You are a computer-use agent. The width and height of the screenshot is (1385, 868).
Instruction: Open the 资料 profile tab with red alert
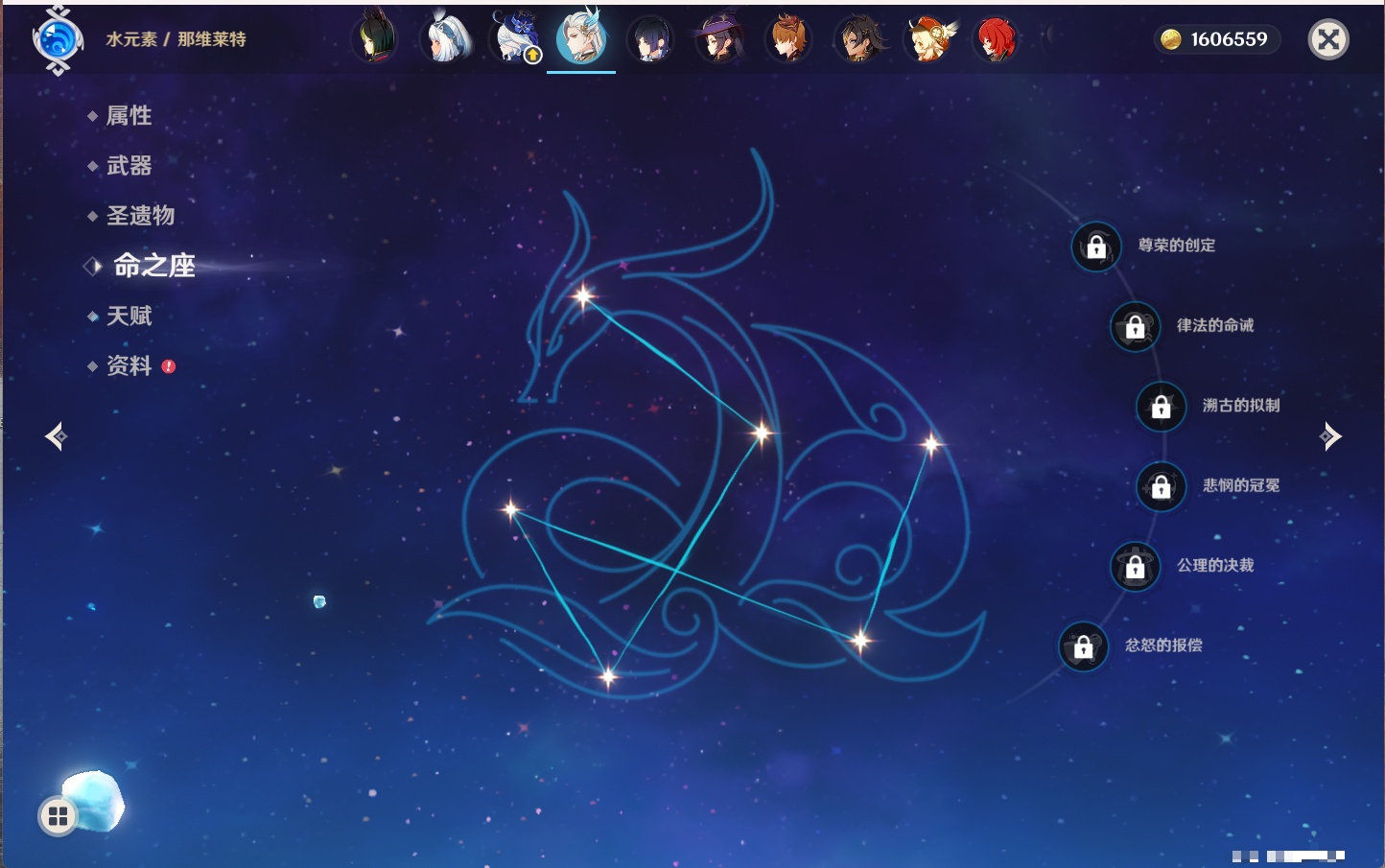pyautogui.click(x=129, y=365)
